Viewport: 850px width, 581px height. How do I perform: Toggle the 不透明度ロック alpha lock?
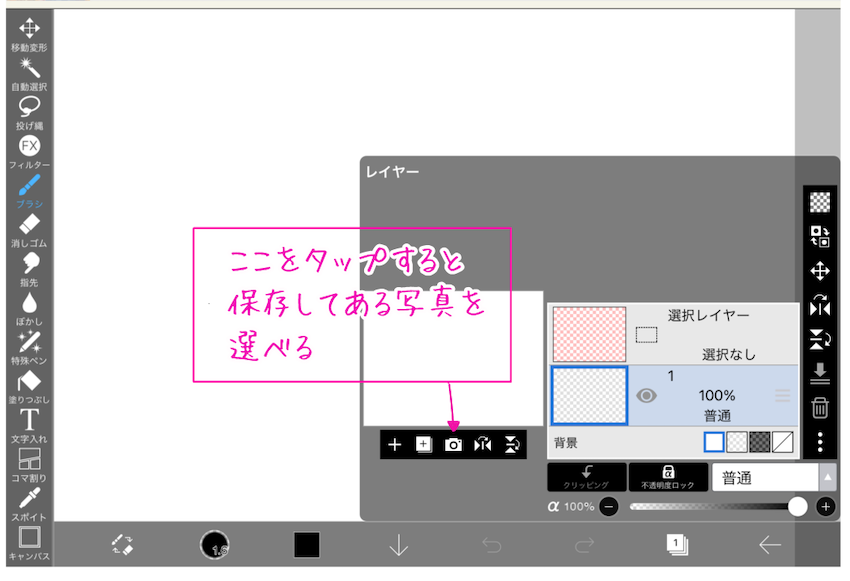pyautogui.click(x=667, y=477)
